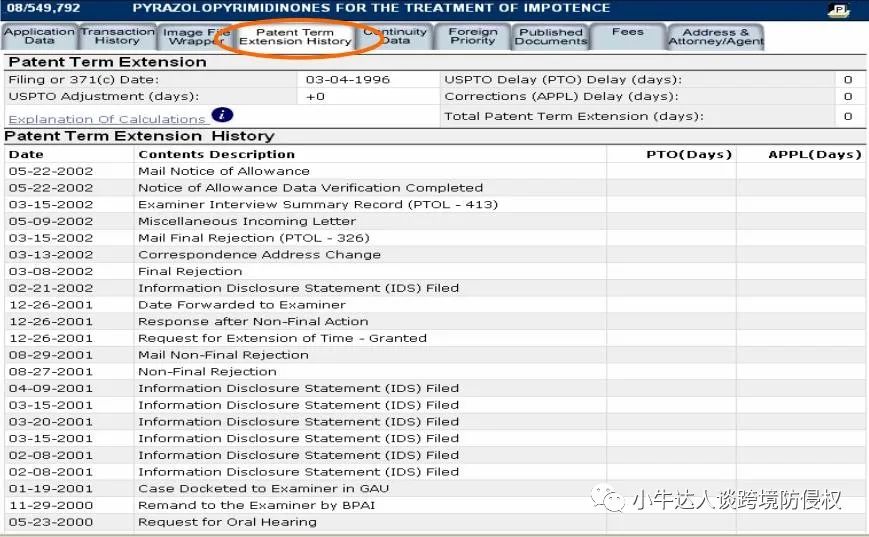Image resolution: width=869 pixels, height=537 pixels.
Task: Open the Explanation Of Calculations link
Action: point(107,119)
